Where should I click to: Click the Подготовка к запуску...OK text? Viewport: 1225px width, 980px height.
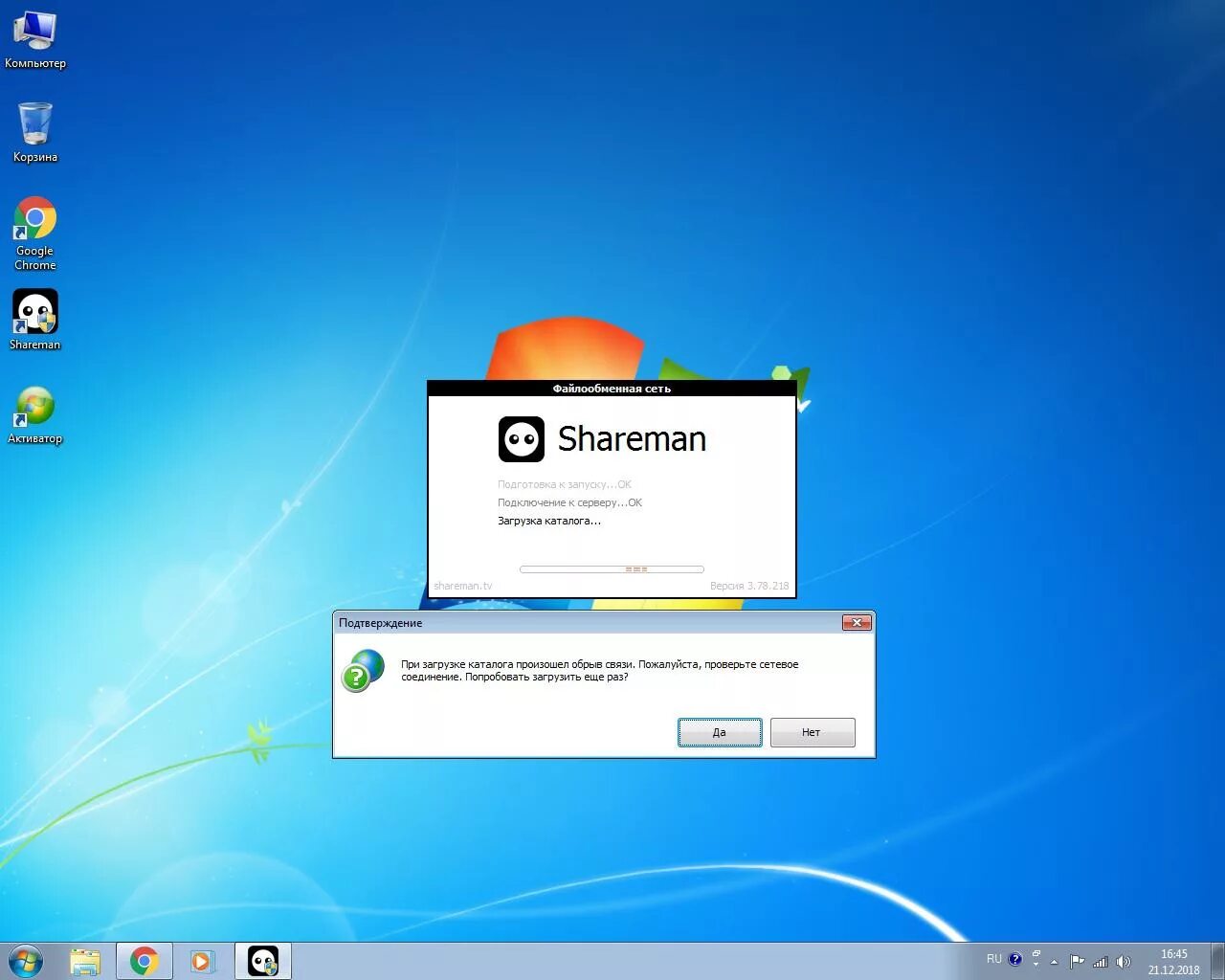(x=565, y=484)
